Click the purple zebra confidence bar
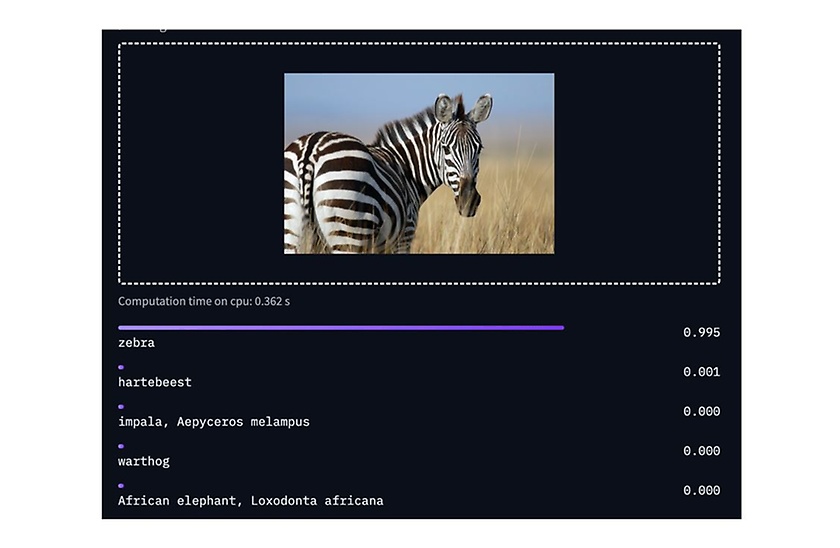This screenshot has height=548, width=840. [x=341, y=327]
